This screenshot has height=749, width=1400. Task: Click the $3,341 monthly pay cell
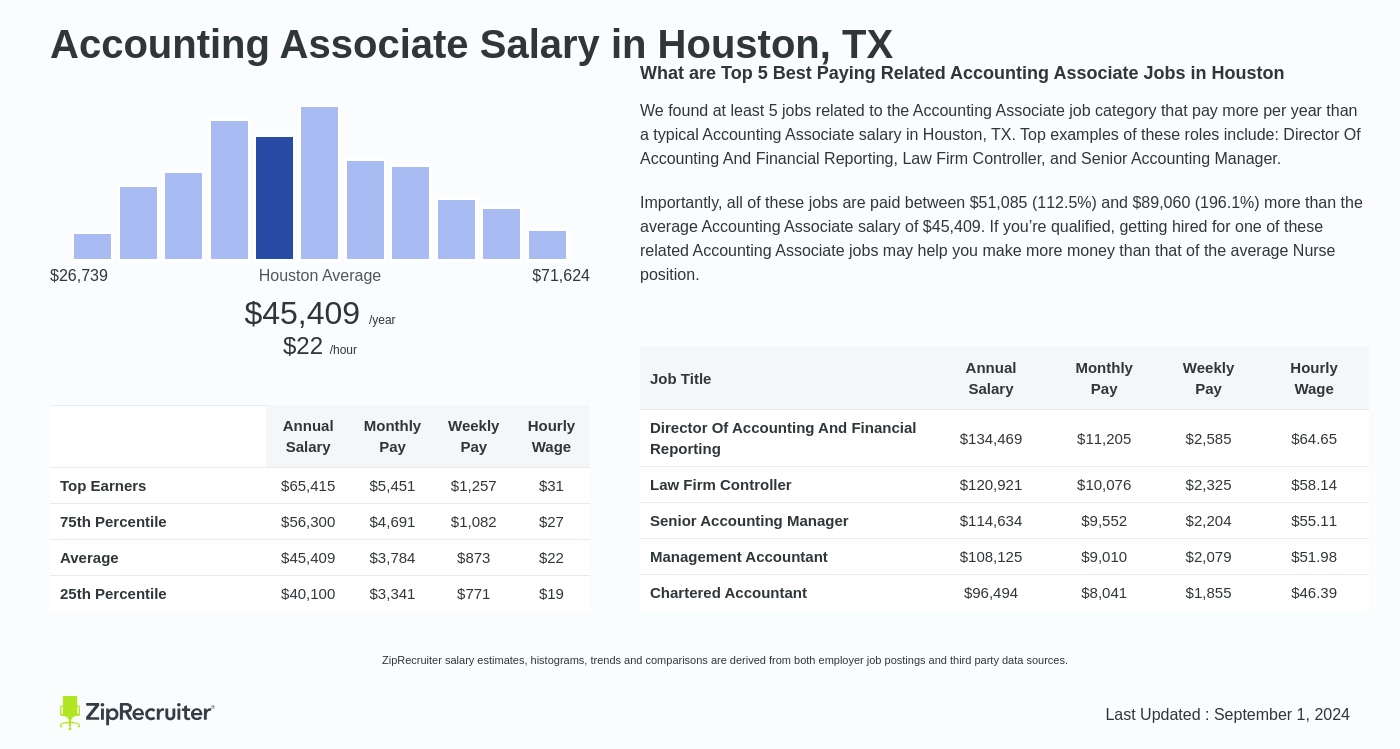click(392, 594)
